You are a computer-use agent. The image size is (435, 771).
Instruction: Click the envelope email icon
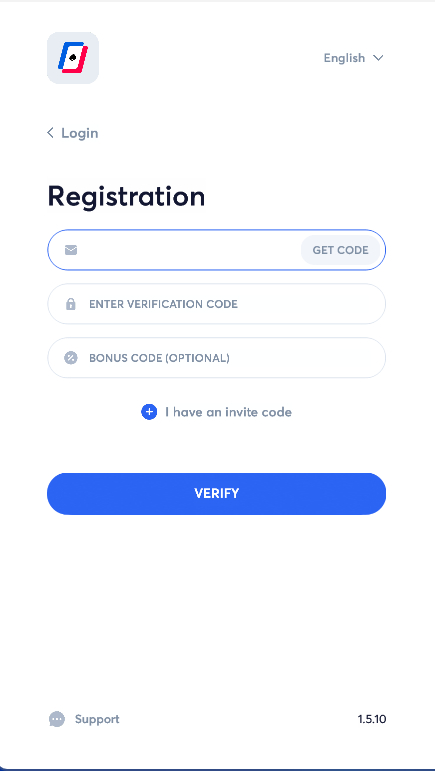[71, 250]
